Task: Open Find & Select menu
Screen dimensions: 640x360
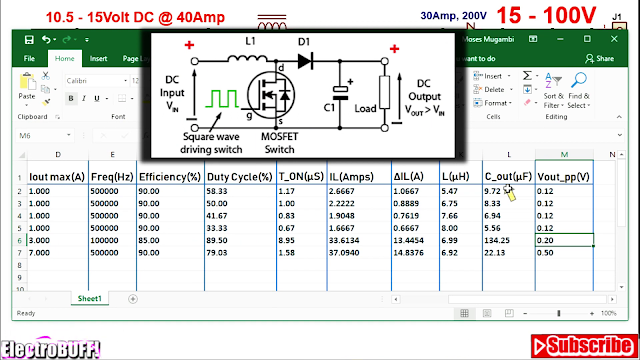Action: (x=579, y=90)
